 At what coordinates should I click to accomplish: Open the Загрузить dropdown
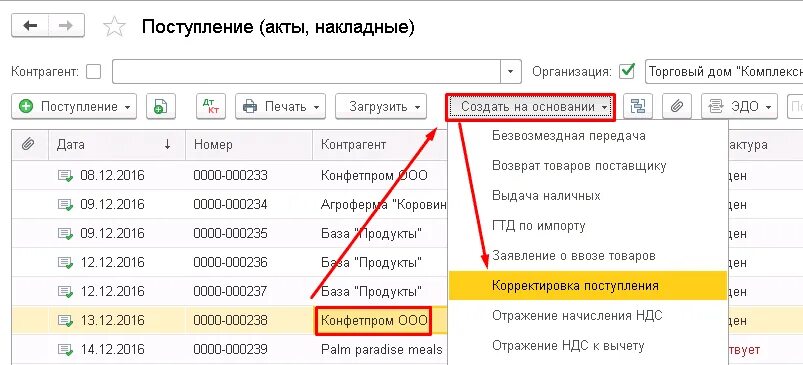pos(381,106)
